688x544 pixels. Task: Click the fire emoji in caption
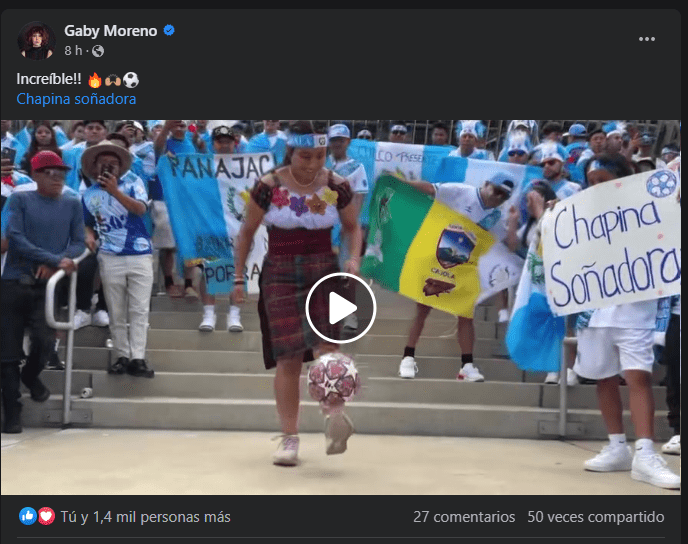(x=95, y=80)
